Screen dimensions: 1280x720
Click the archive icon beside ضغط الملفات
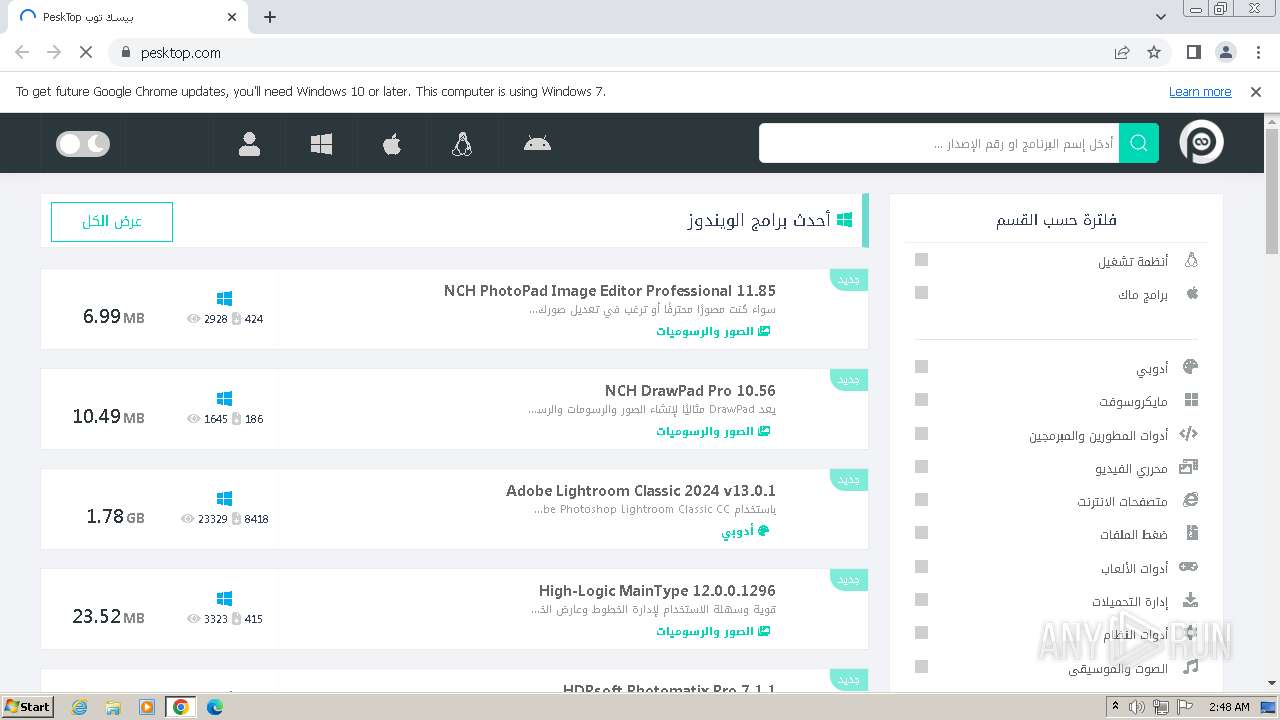click(x=1191, y=534)
